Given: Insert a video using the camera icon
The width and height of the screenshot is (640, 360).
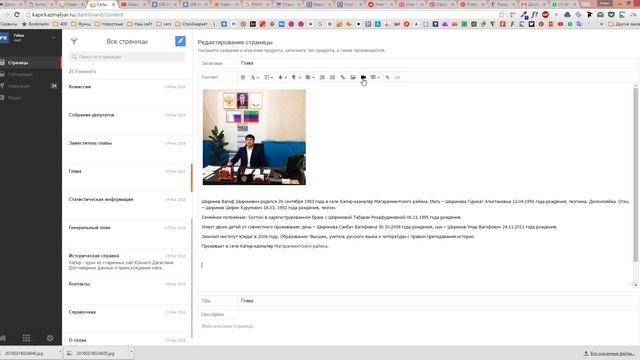Looking at the screenshot, I should point(363,77).
